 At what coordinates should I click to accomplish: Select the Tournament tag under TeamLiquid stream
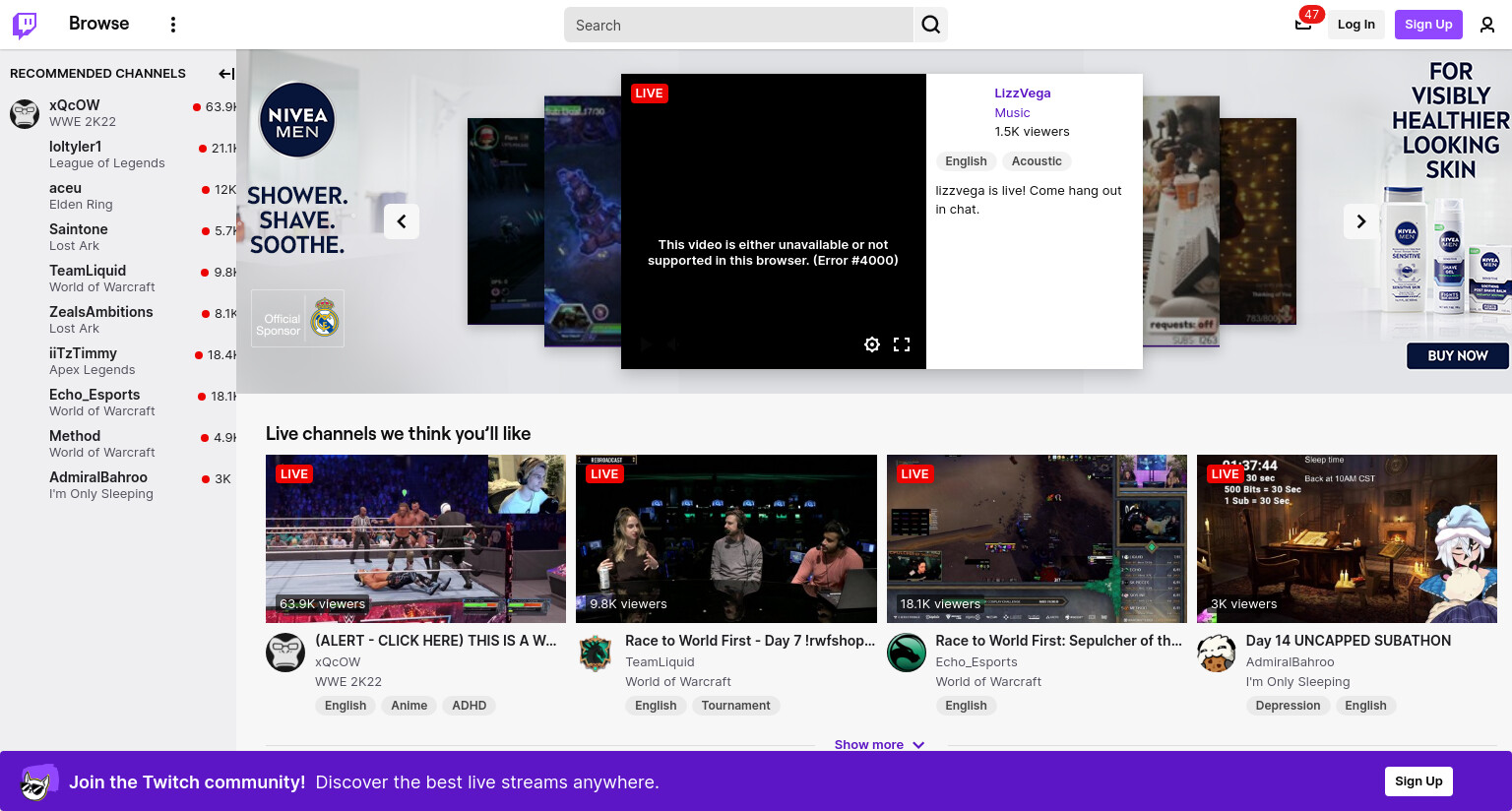736,706
